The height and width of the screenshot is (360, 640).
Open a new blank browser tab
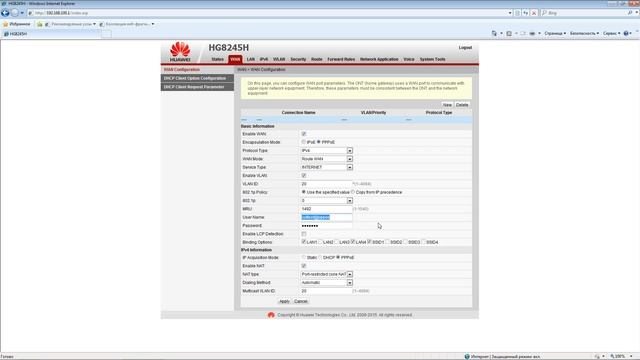[x=106, y=34]
